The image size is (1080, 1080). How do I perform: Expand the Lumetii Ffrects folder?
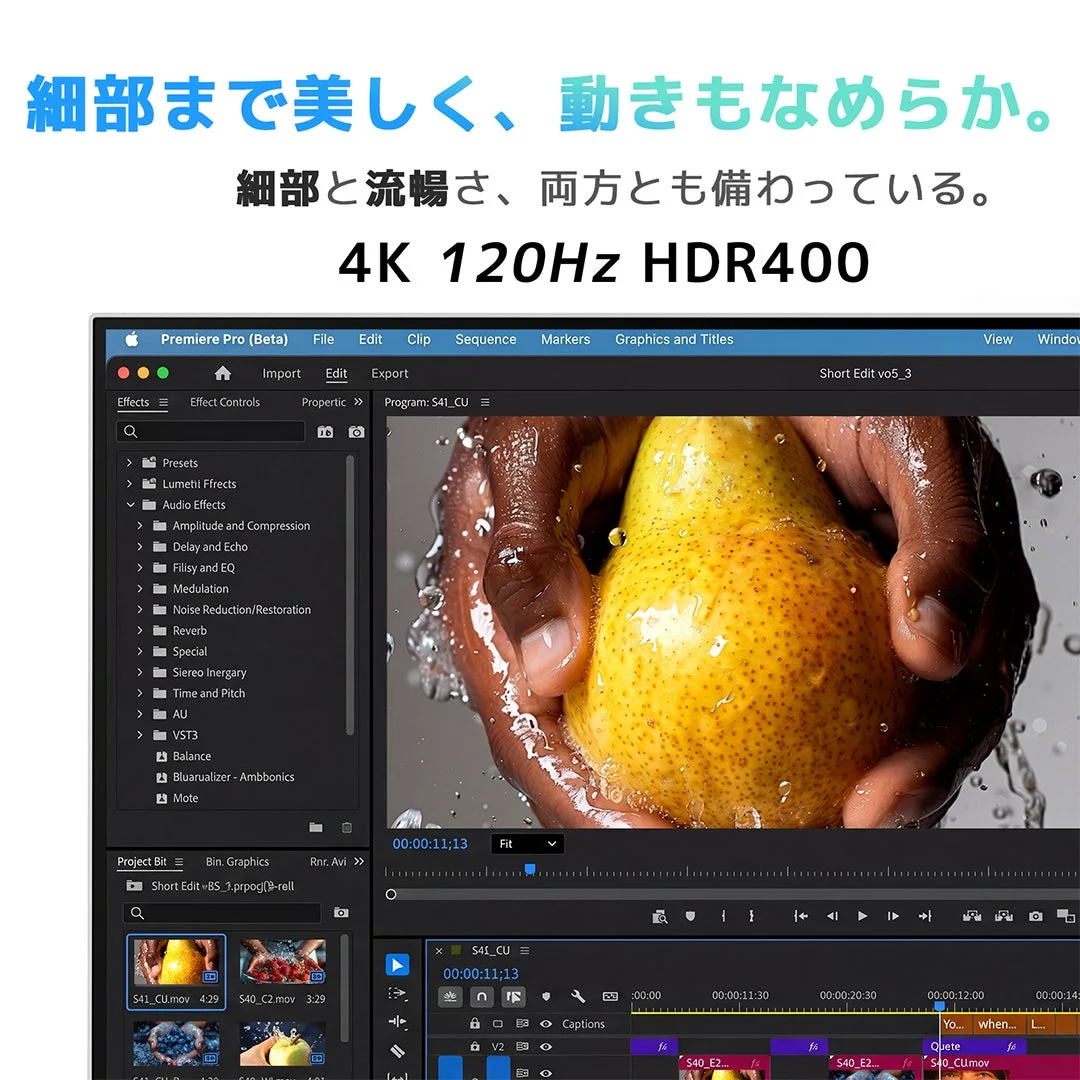point(129,484)
